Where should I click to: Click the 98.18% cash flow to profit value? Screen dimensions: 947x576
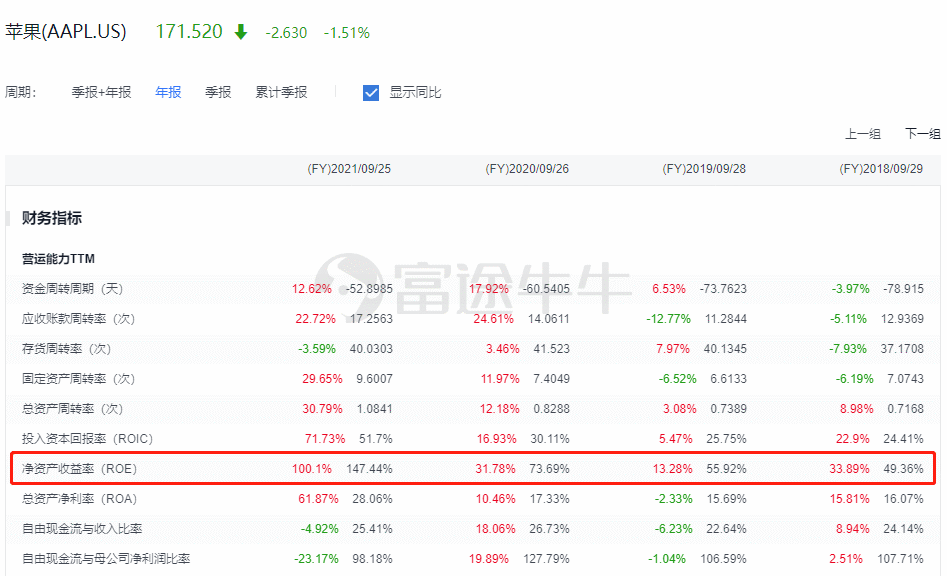pyautogui.click(x=373, y=559)
